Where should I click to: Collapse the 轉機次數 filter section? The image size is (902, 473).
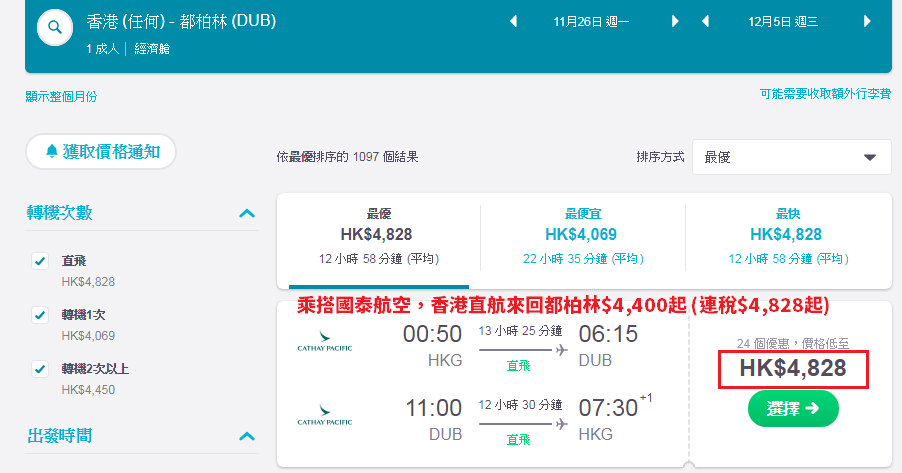[247, 213]
